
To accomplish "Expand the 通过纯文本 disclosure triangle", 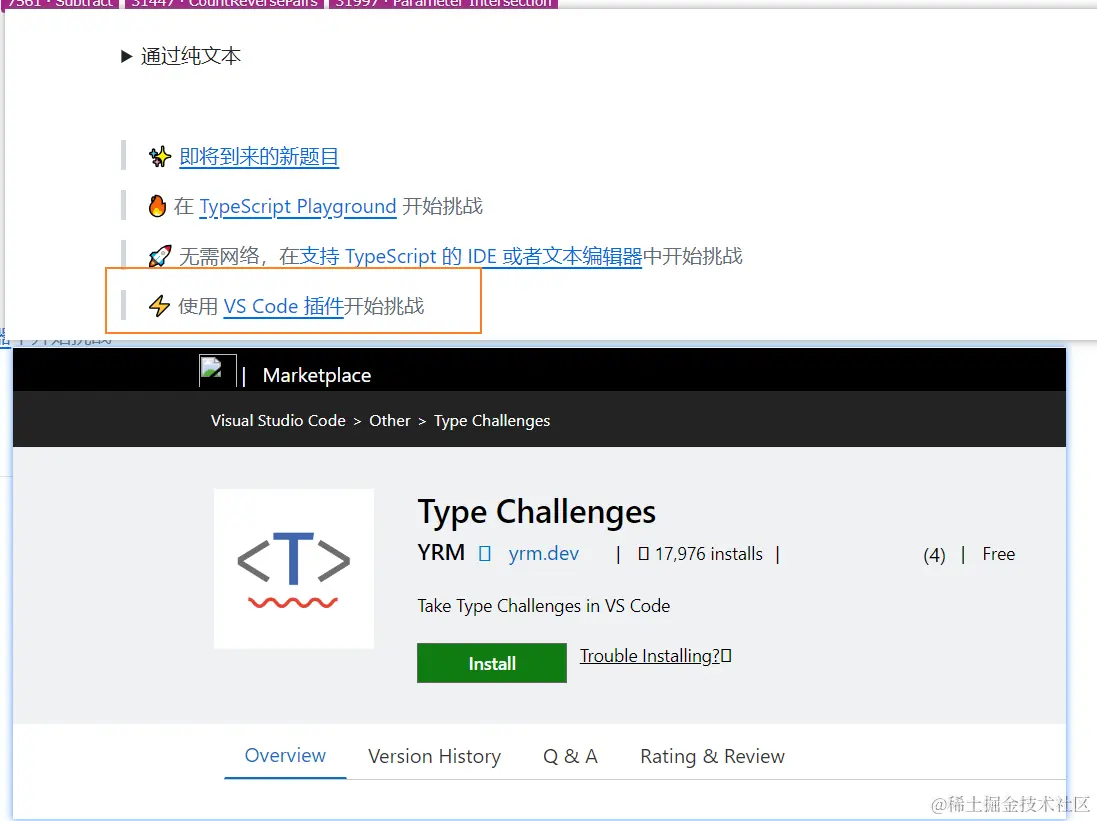I will (126, 56).
